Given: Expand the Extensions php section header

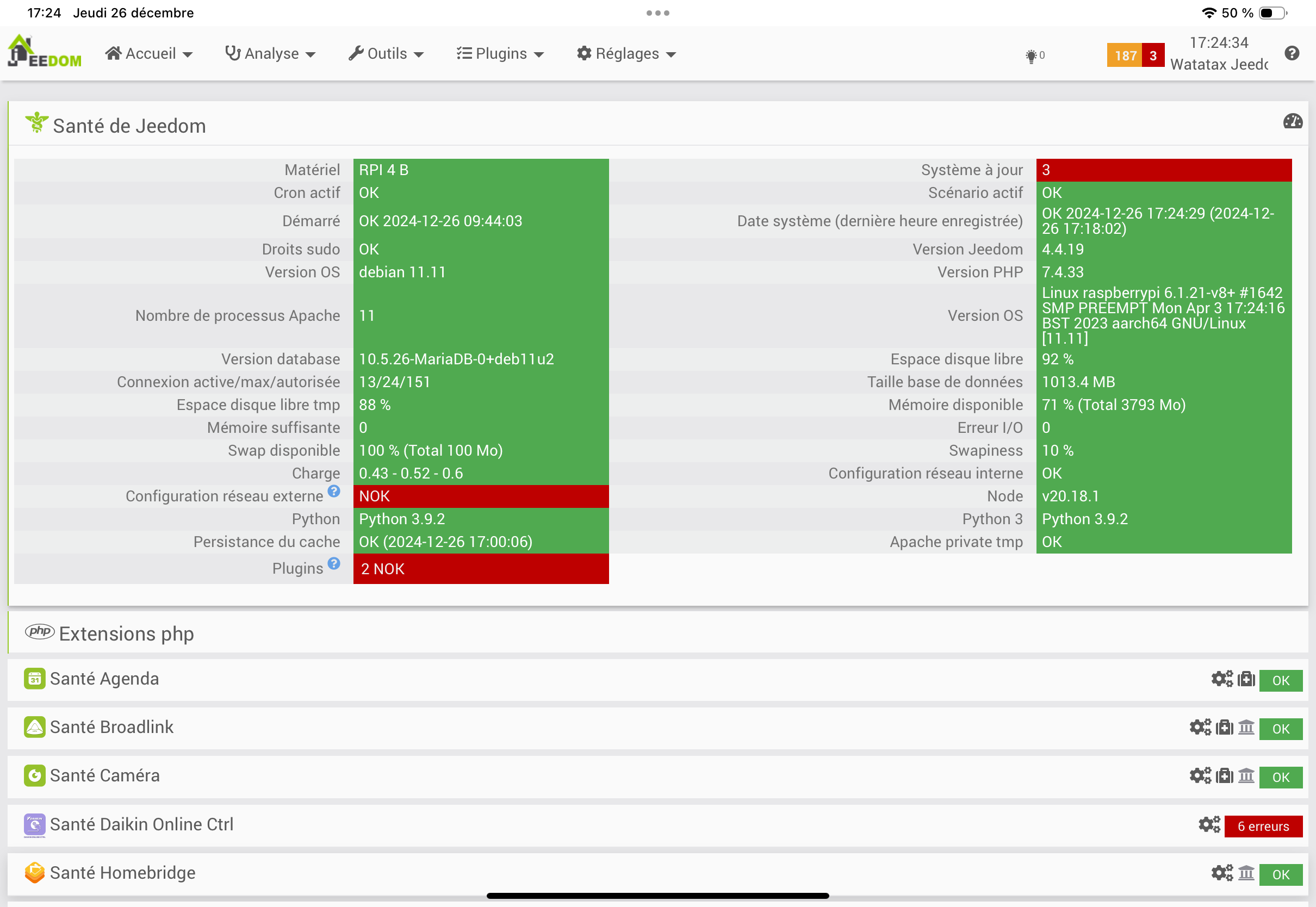Looking at the screenshot, I should 126,633.
